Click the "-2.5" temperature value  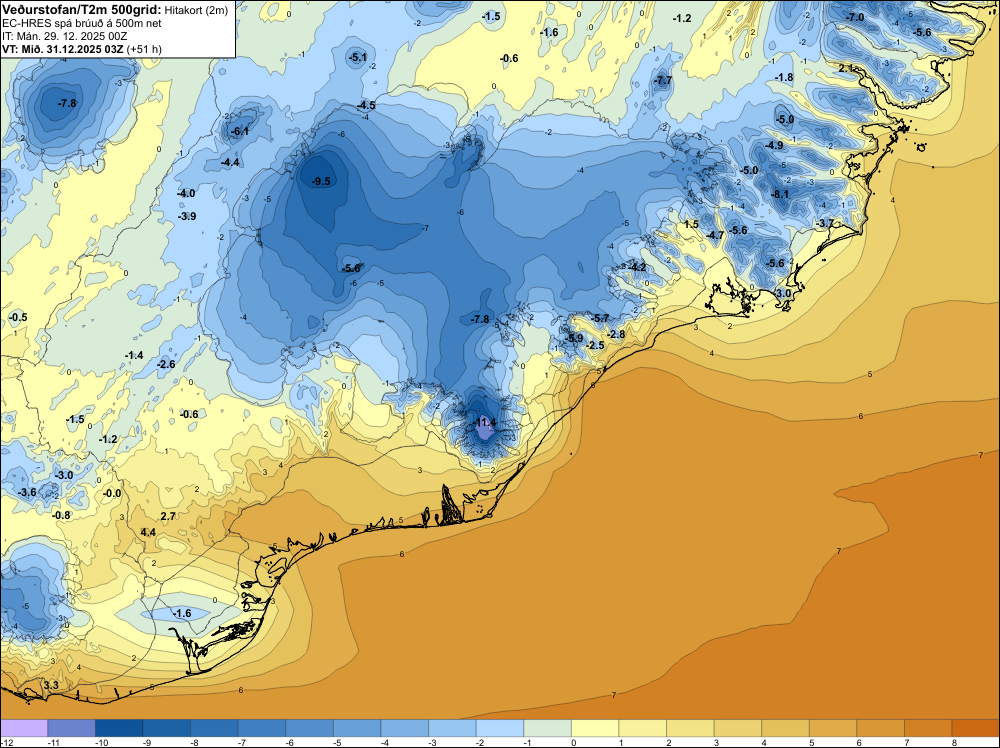pos(594,345)
